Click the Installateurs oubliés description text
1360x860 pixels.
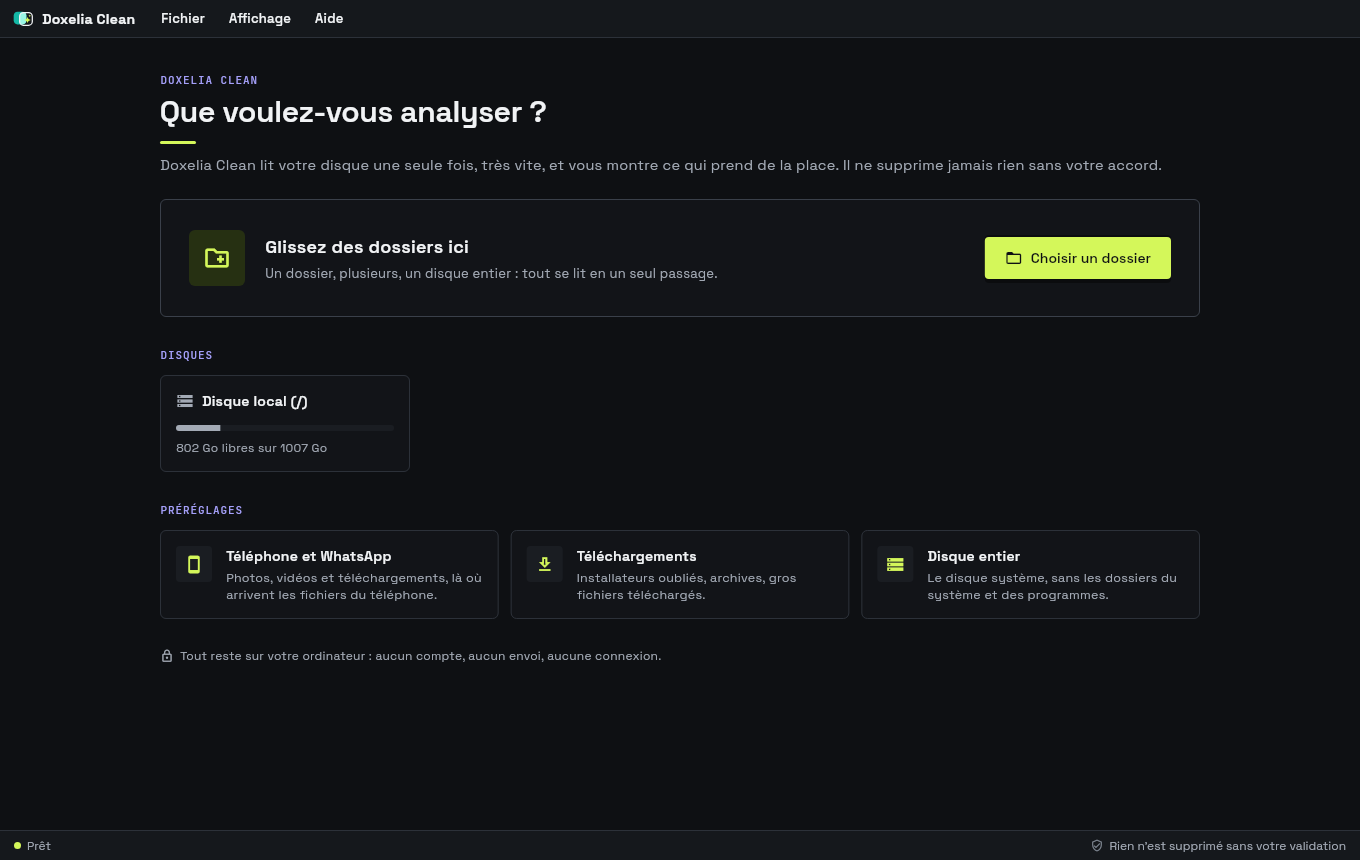click(687, 586)
